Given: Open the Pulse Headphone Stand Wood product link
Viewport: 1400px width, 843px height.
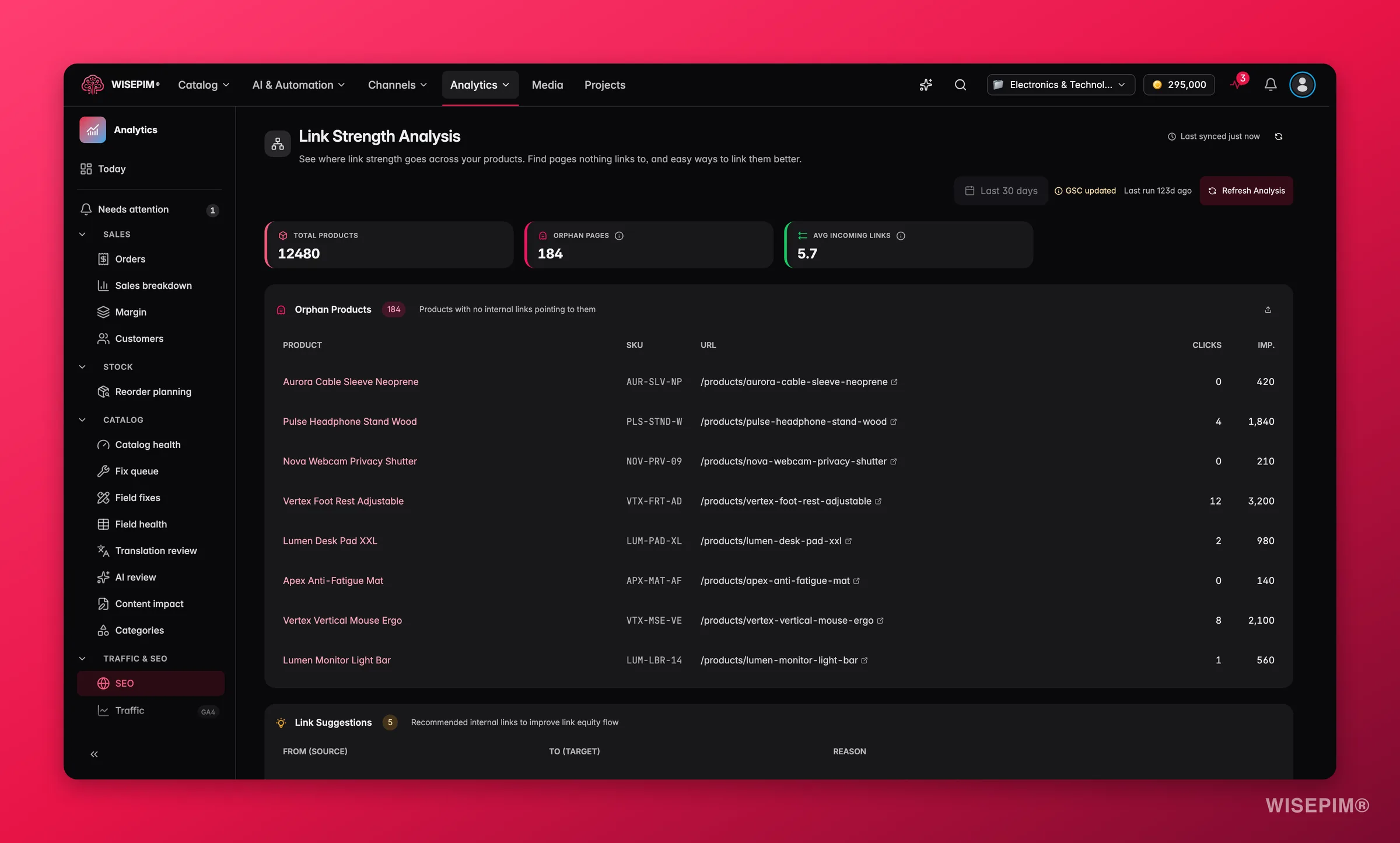Looking at the screenshot, I should (350, 422).
